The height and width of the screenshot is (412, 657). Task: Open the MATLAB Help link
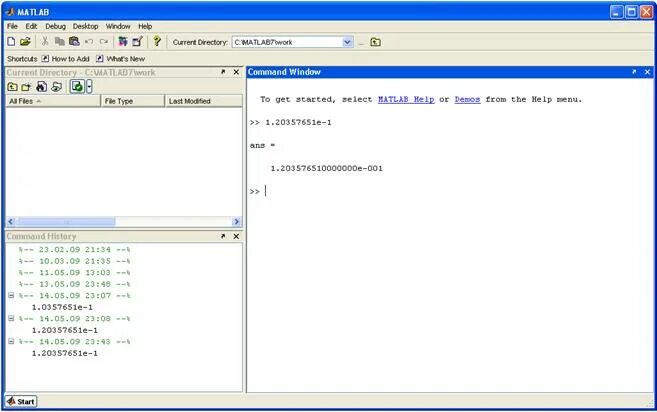(x=406, y=99)
